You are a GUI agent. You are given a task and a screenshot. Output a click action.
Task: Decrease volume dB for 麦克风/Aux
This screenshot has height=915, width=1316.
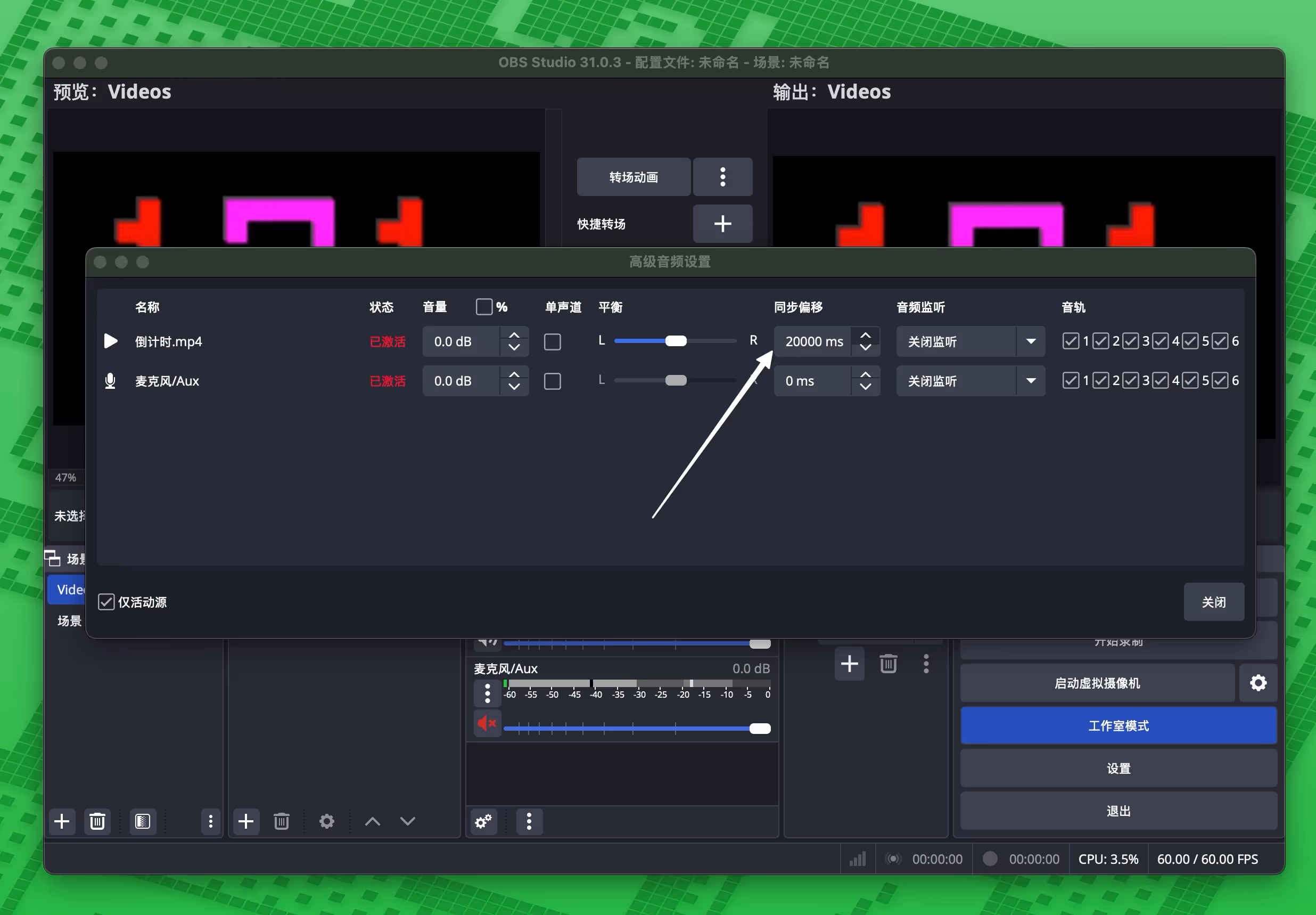[x=514, y=388]
